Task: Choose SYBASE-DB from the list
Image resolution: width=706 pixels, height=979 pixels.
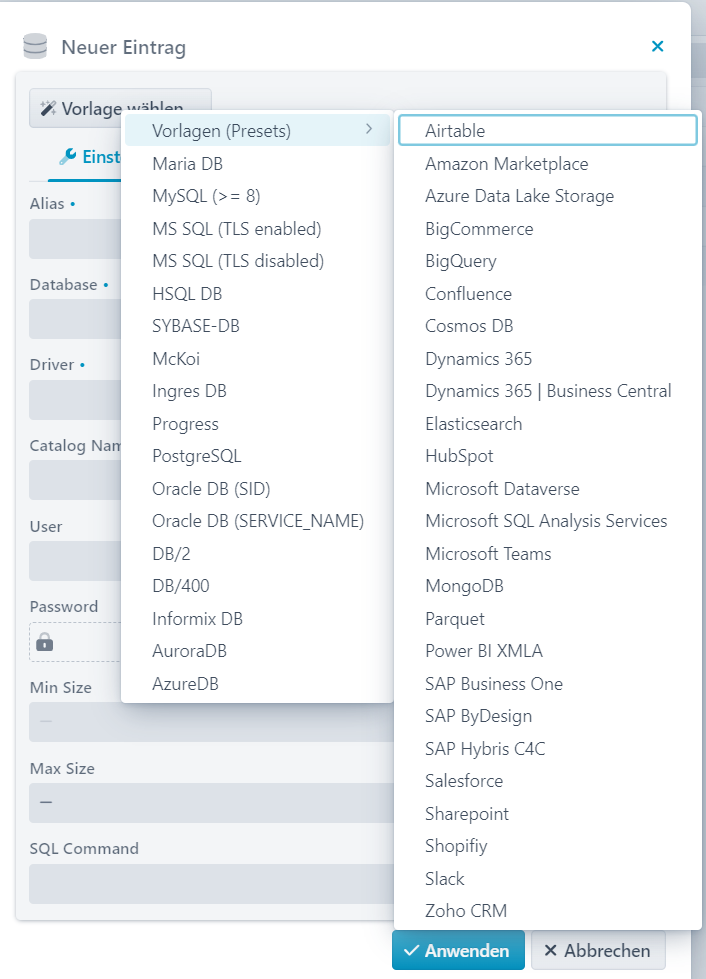Action: tap(257, 326)
